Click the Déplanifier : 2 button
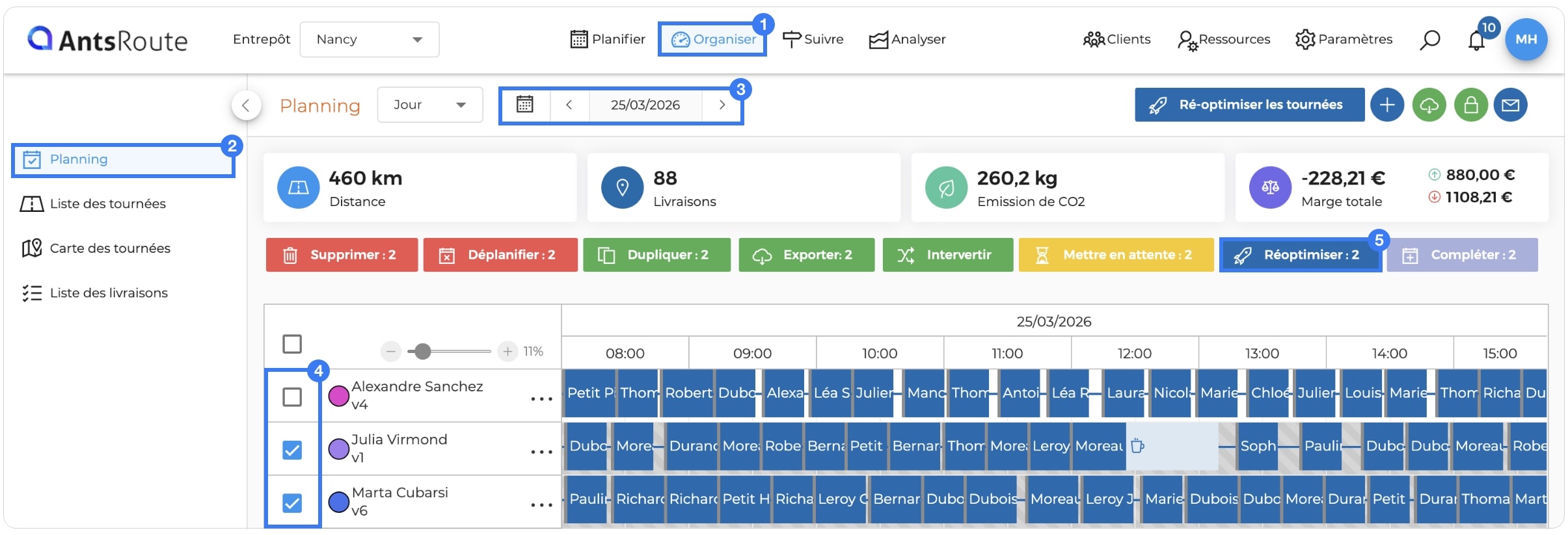This screenshot has width=1568, height=535. pos(500,255)
